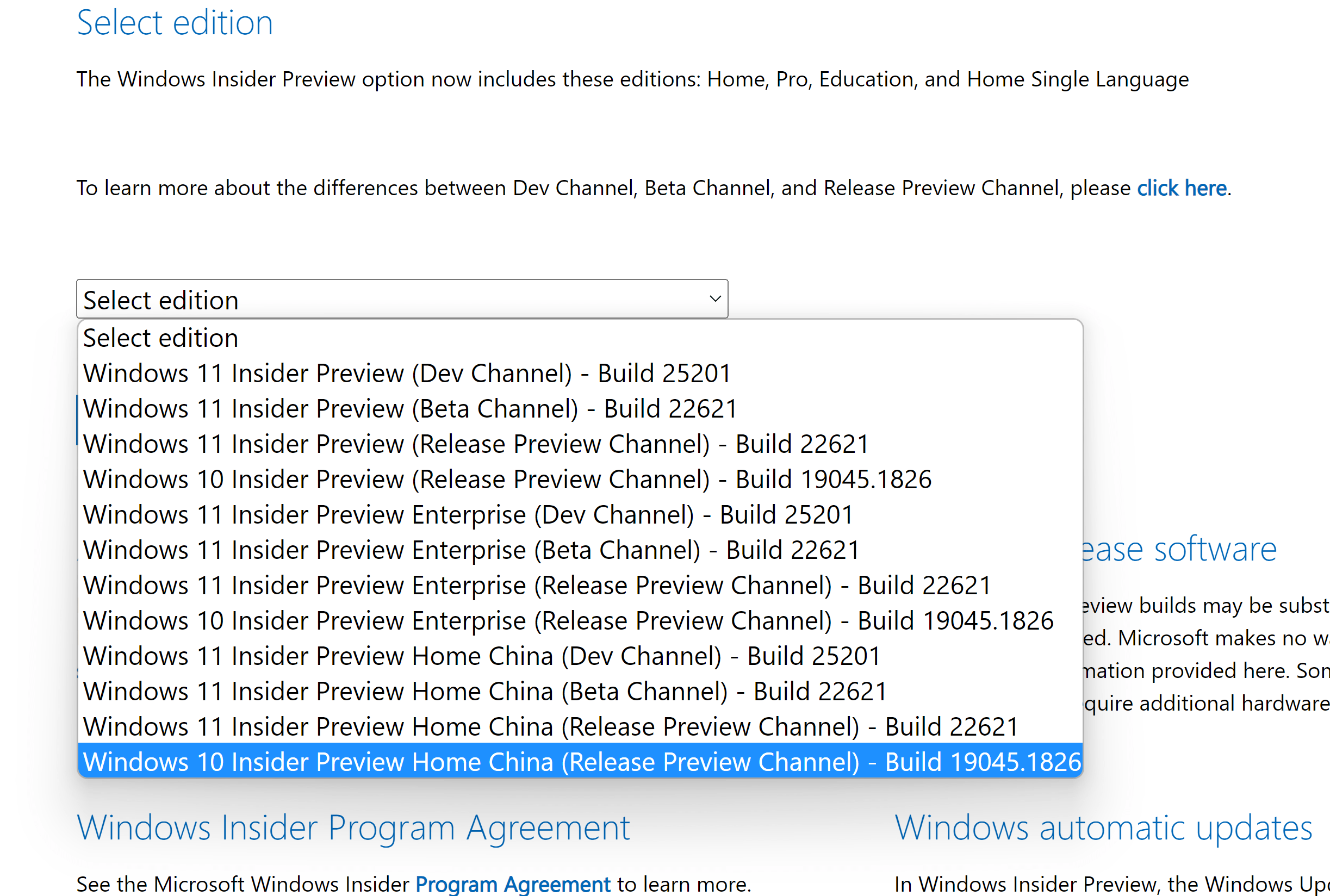The width and height of the screenshot is (1330, 896).
Task: Pick Windows 10 Release Preview Build 19045.1826
Action: click(x=507, y=479)
